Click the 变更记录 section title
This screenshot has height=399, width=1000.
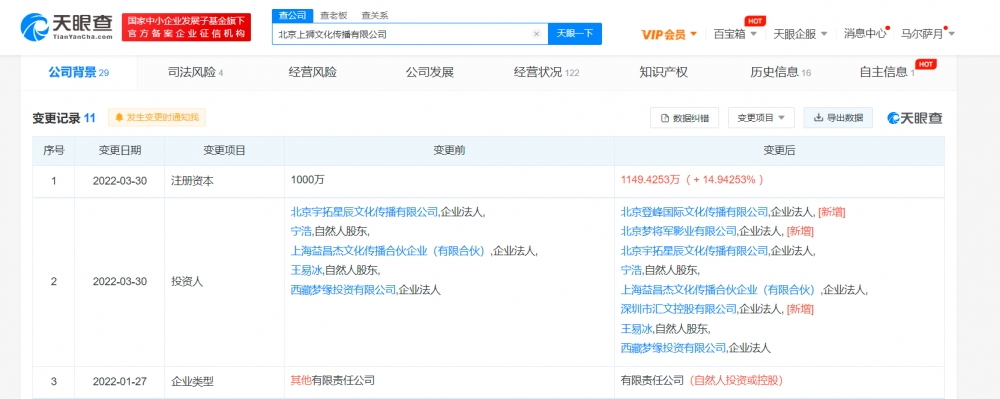click(x=56, y=118)
